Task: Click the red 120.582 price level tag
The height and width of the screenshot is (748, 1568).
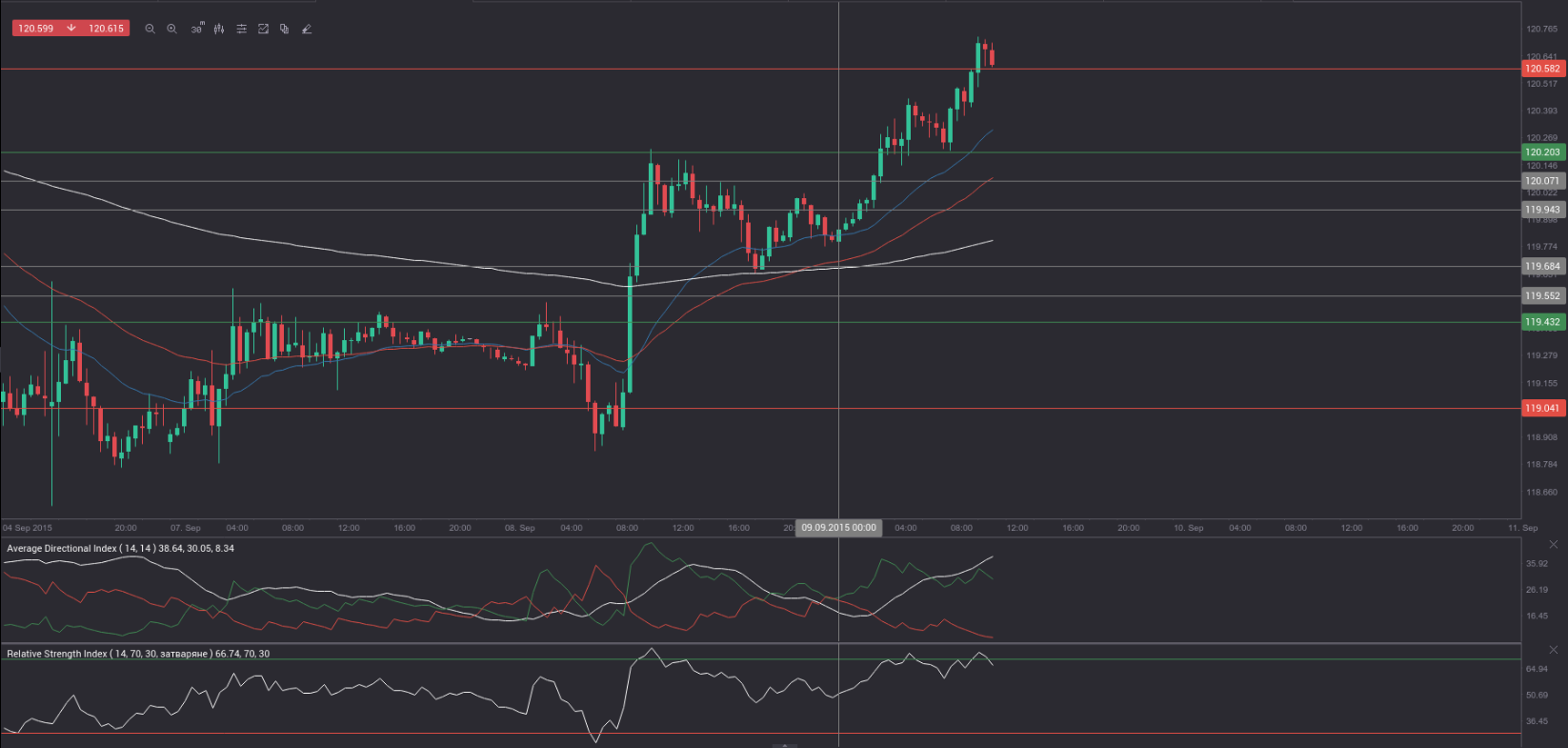Action: click(x=1542, y=69)
